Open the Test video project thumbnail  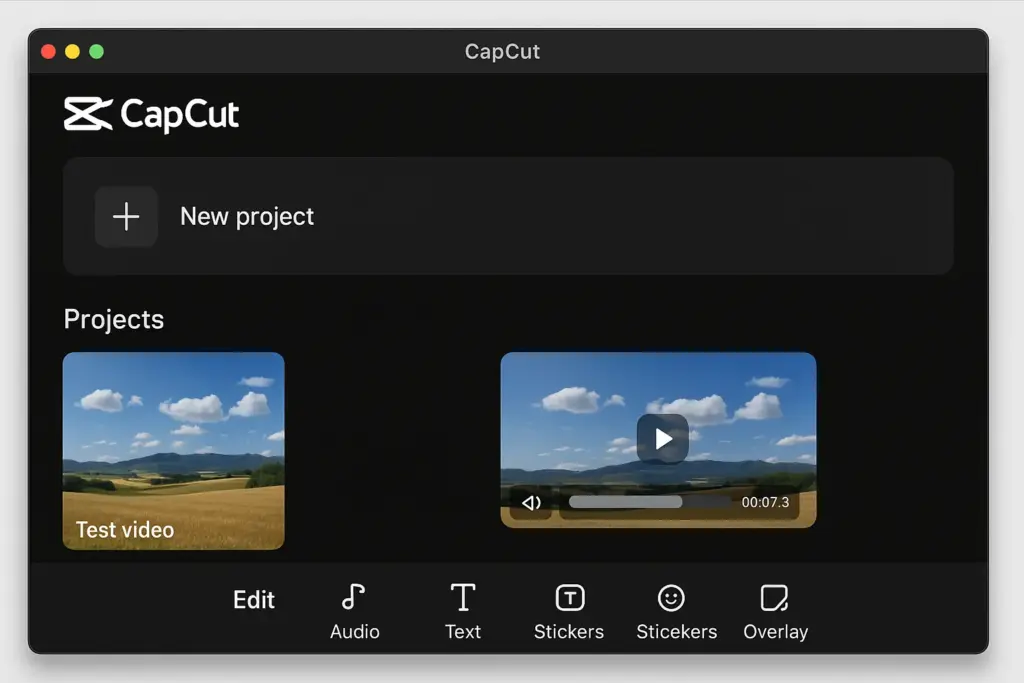174,451
